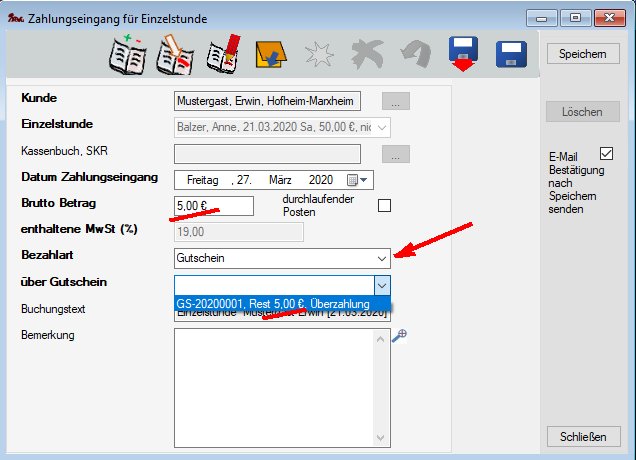Click the browse button next to Kunde
Viewport: 636px width, 460px height.
coord(397,102)
